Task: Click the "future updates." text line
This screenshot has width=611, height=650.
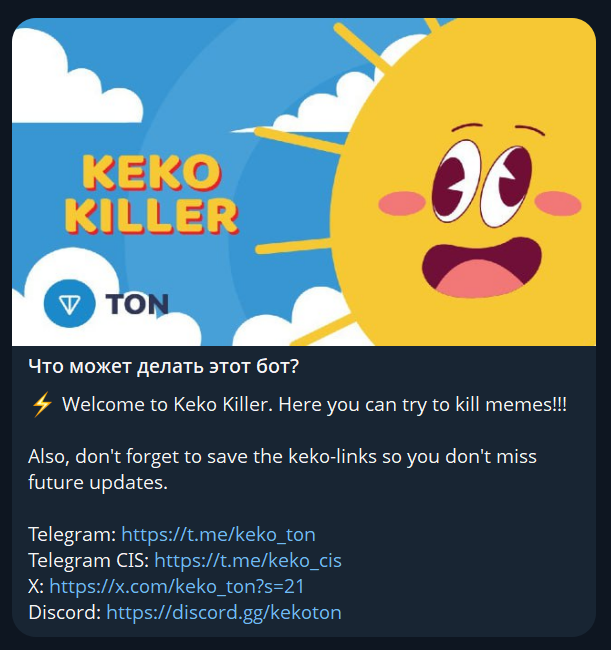Action: (x=98, y=482)
